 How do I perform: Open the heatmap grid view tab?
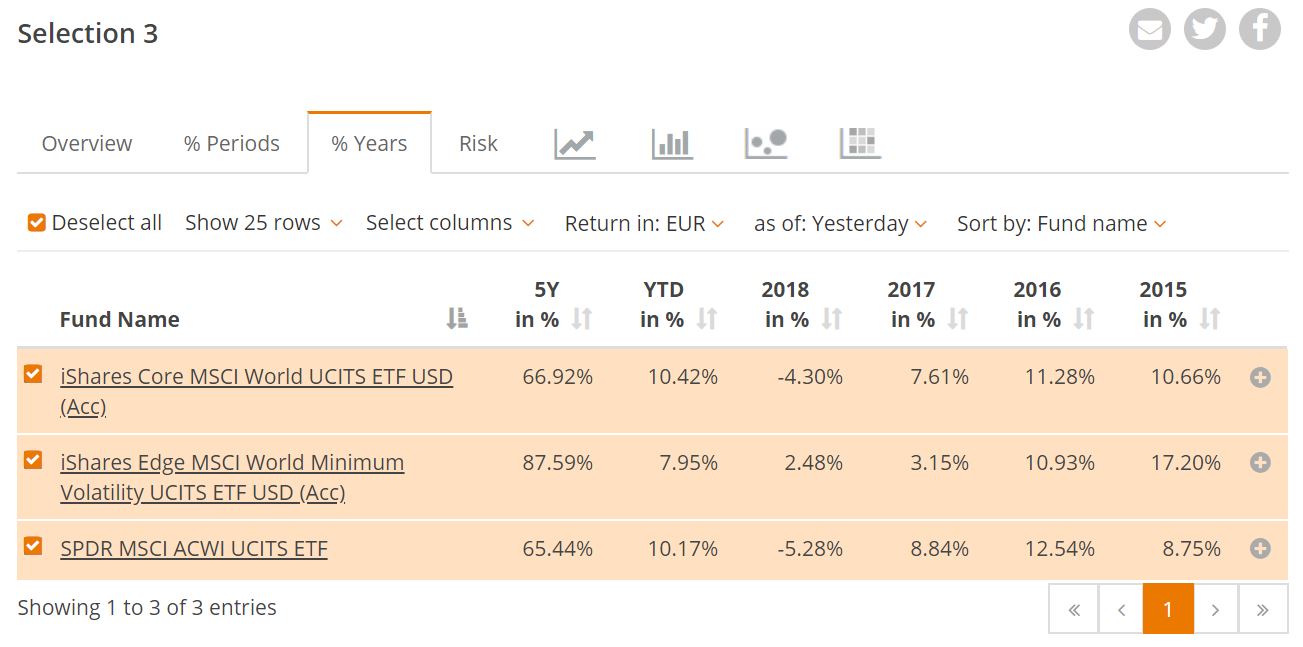point(860,144)
